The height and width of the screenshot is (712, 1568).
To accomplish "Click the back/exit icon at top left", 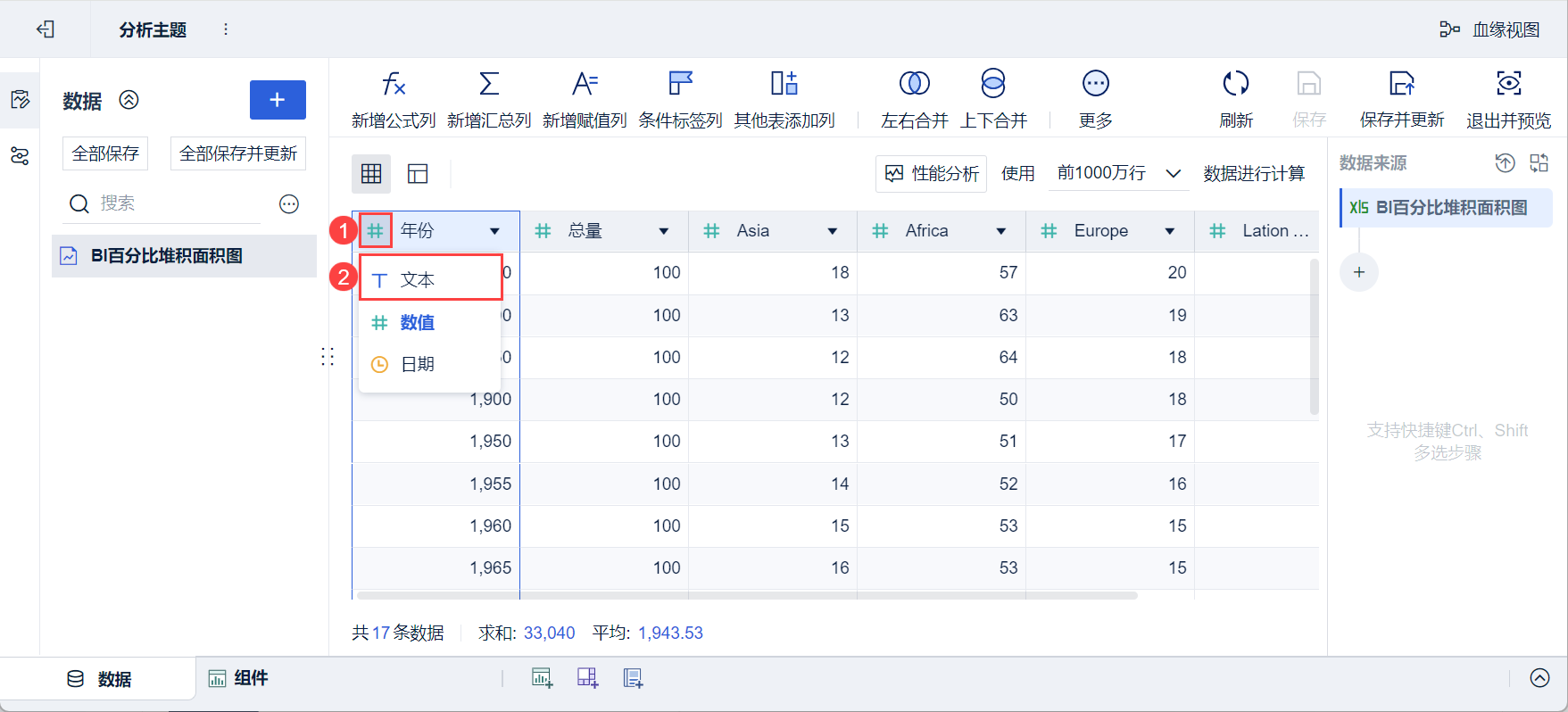I will coord(46,29).
